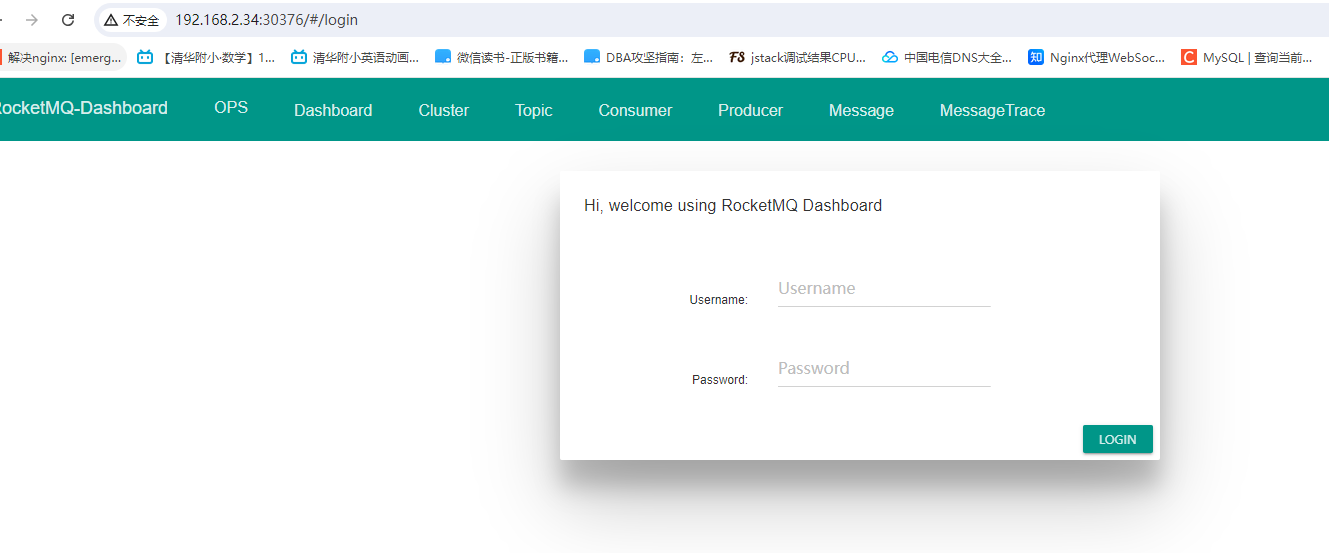Click the green LOGIN button
The width and height of the screenshot is (1329, 553).
[1118, 439]
